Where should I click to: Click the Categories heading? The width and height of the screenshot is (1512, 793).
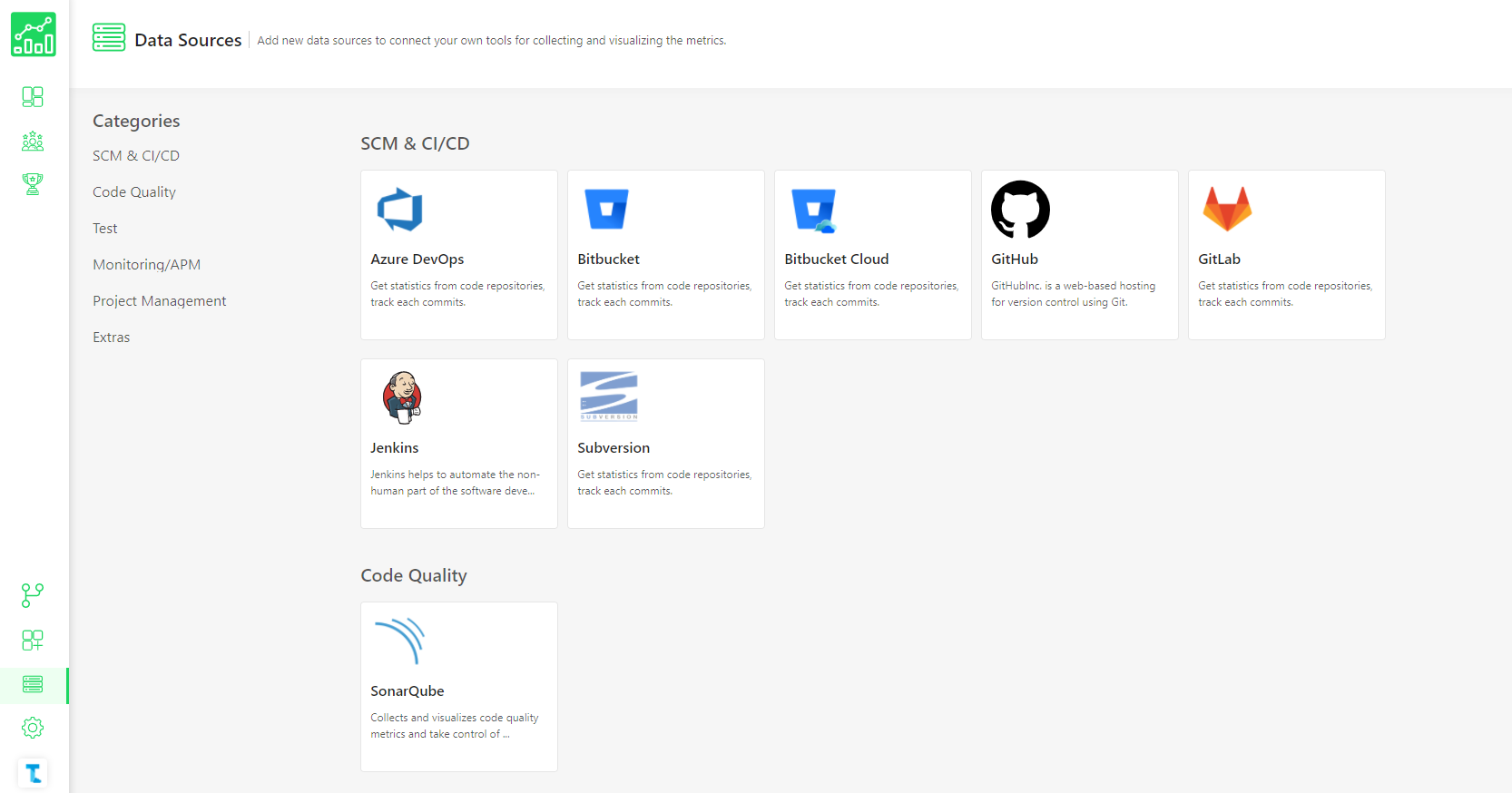[x=136, y=121]
